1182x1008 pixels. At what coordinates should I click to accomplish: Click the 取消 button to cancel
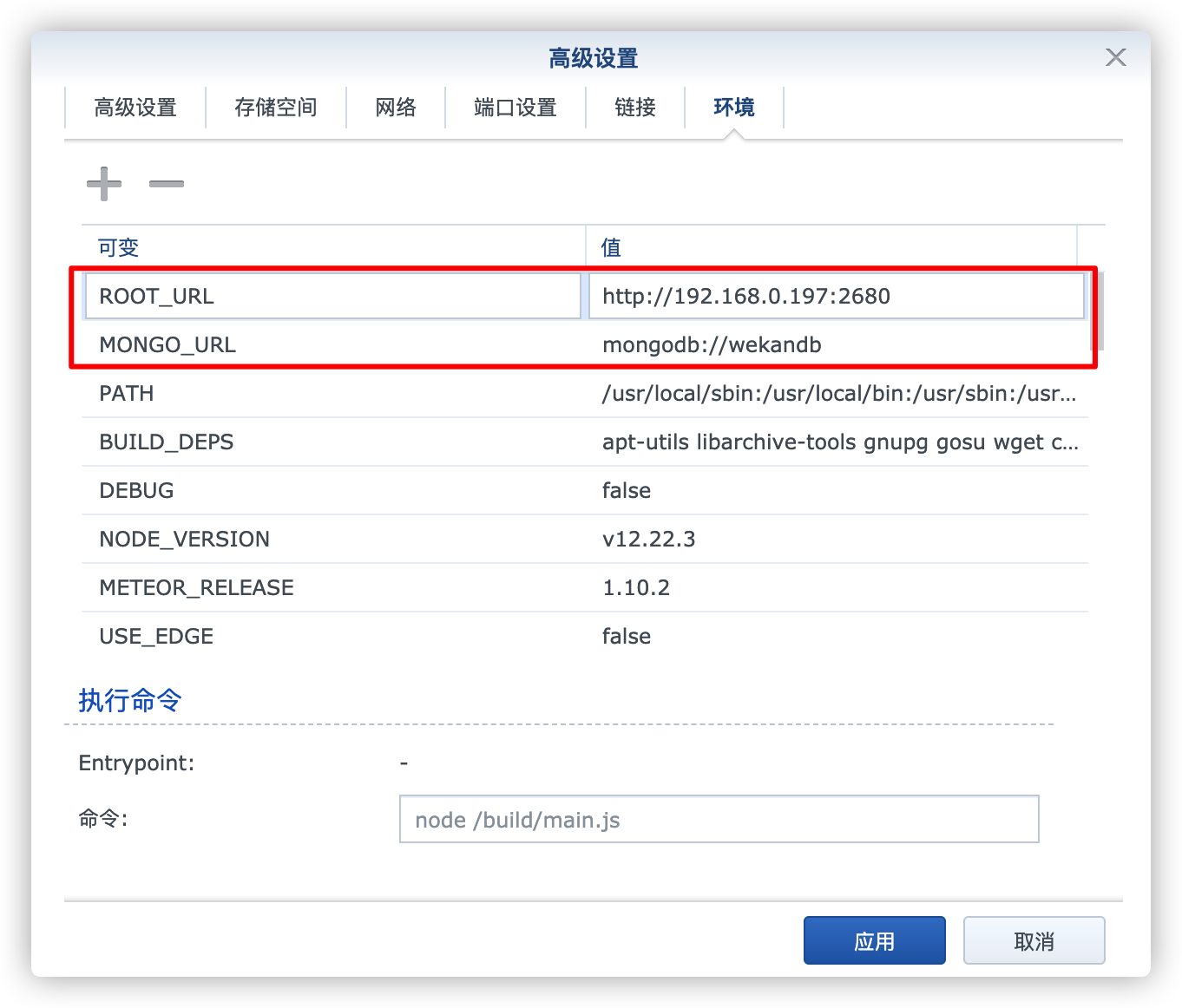point(1034,940)
